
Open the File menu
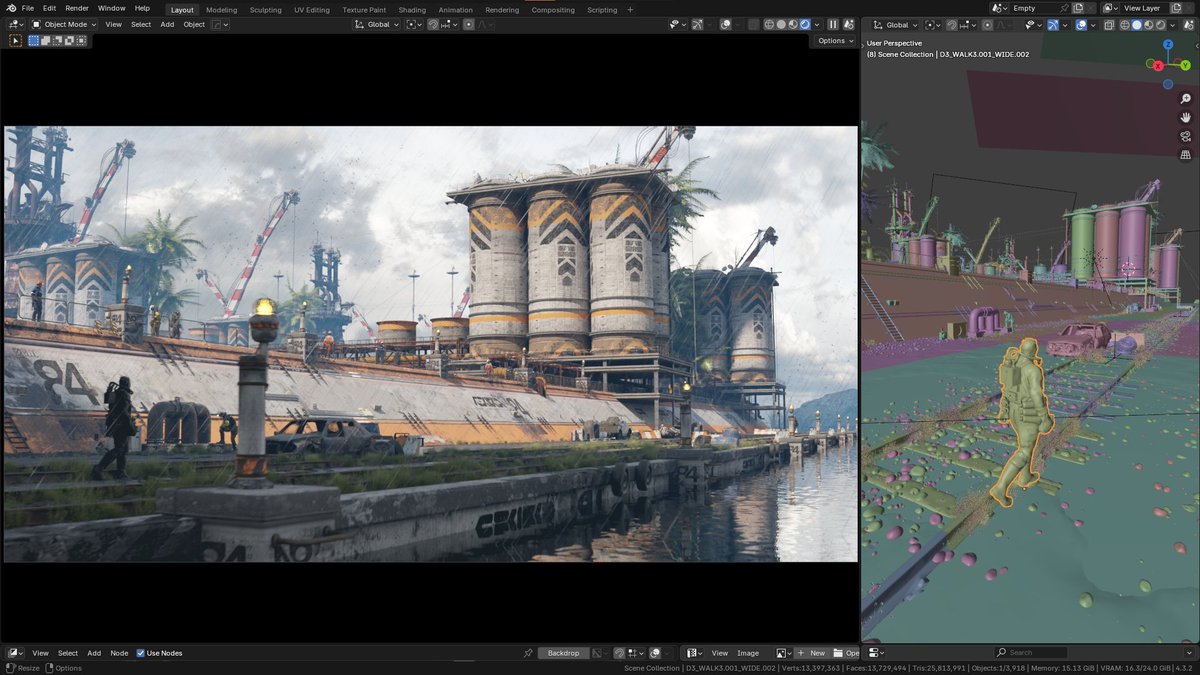click(x=28, y=8)
